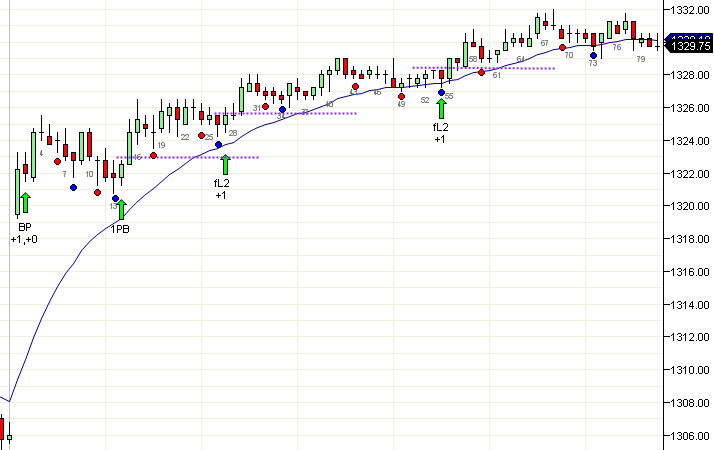The width and height of the screenshot is (714, 450).
Task: Click the 1328.00 price axis label
Action: tap(689, 75)
